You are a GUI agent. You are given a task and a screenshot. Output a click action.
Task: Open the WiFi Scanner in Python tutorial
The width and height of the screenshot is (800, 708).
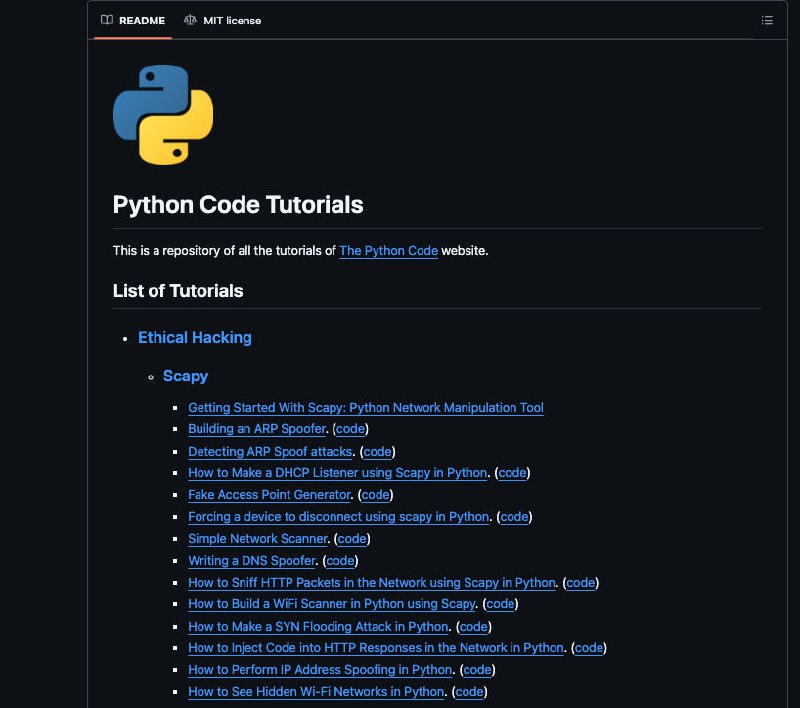331,604
